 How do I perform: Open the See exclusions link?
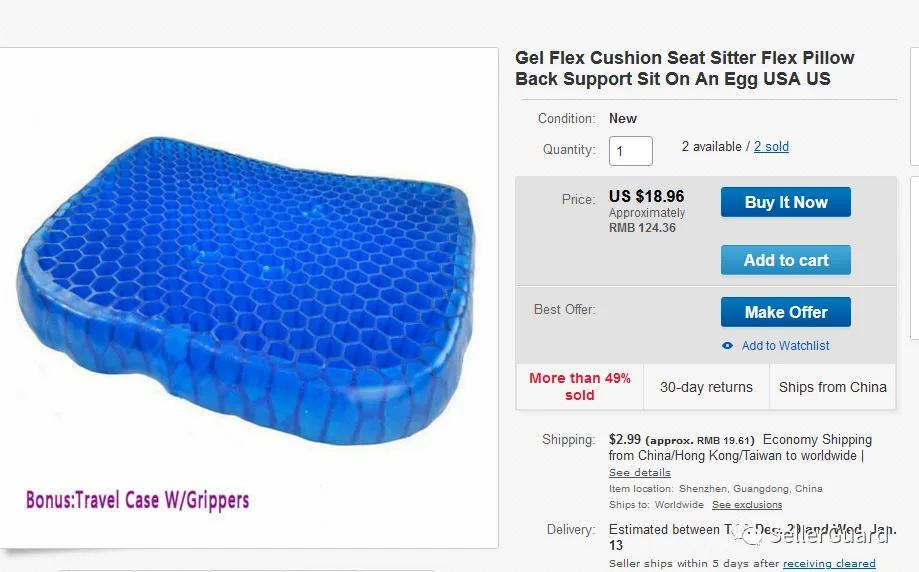[x=747, y=505]
